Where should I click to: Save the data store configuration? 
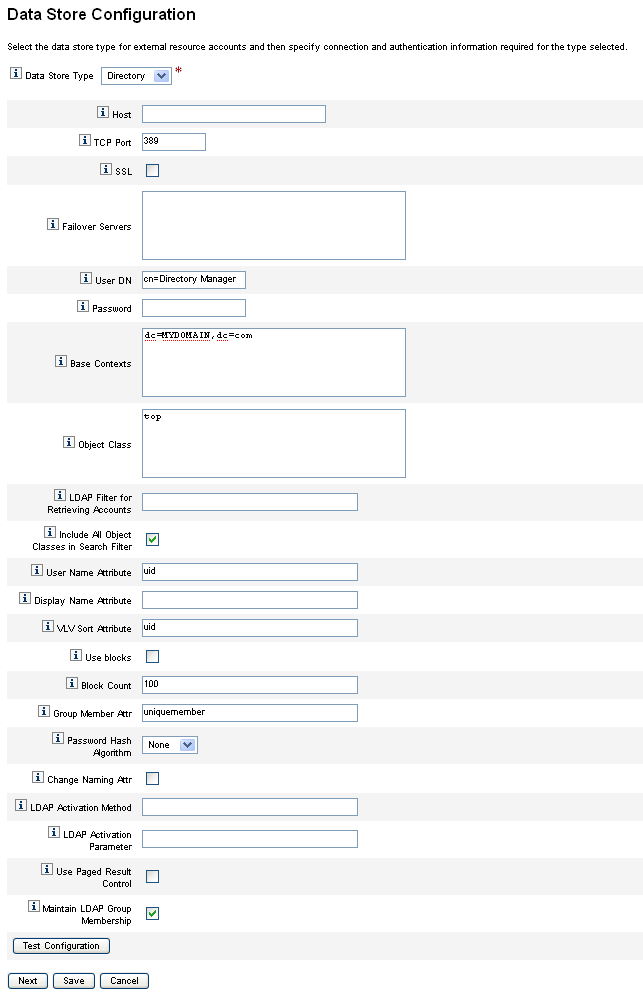[74, 981]
